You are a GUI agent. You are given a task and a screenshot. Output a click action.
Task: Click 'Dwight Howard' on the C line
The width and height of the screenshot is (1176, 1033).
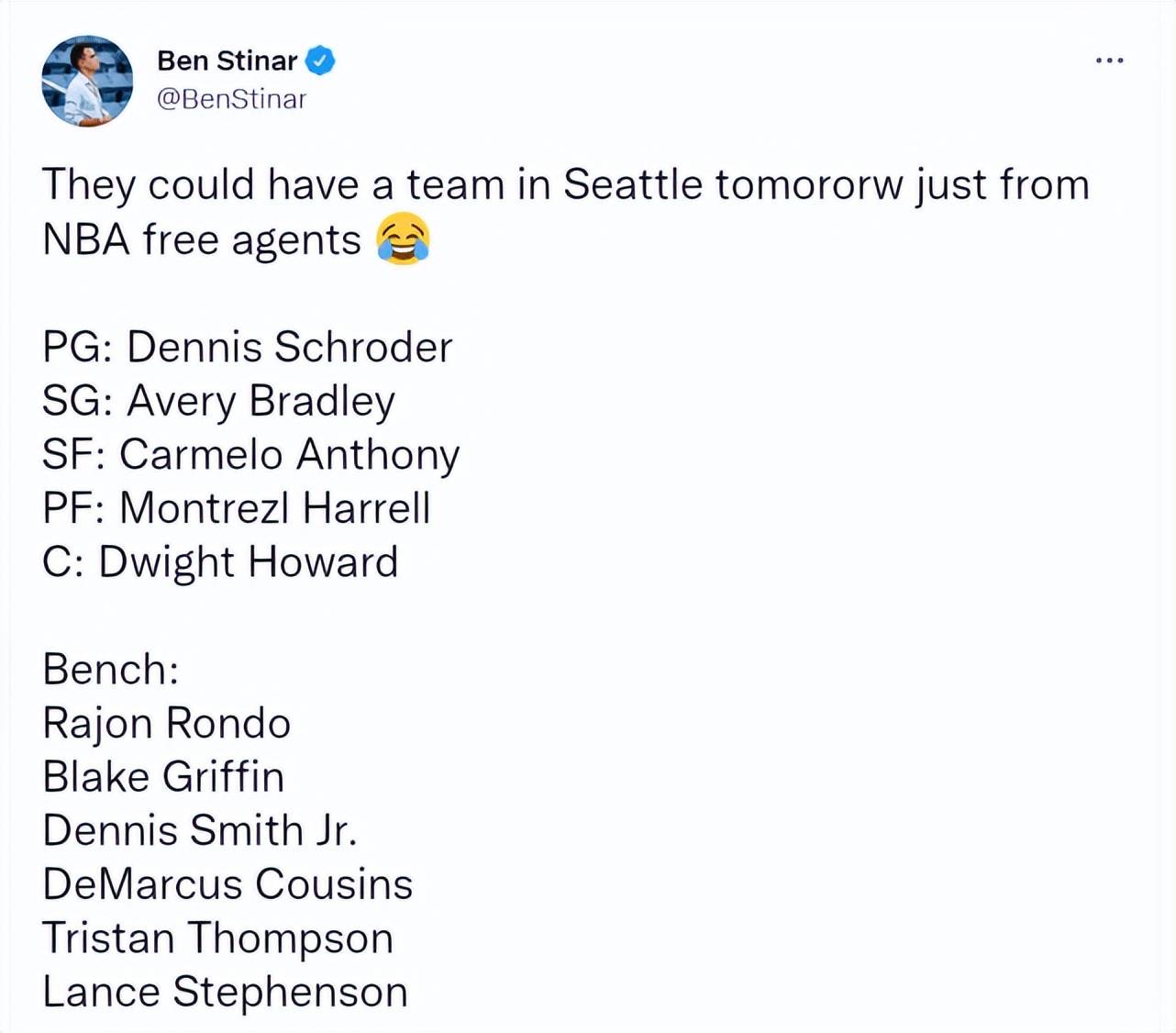(248, 561)
